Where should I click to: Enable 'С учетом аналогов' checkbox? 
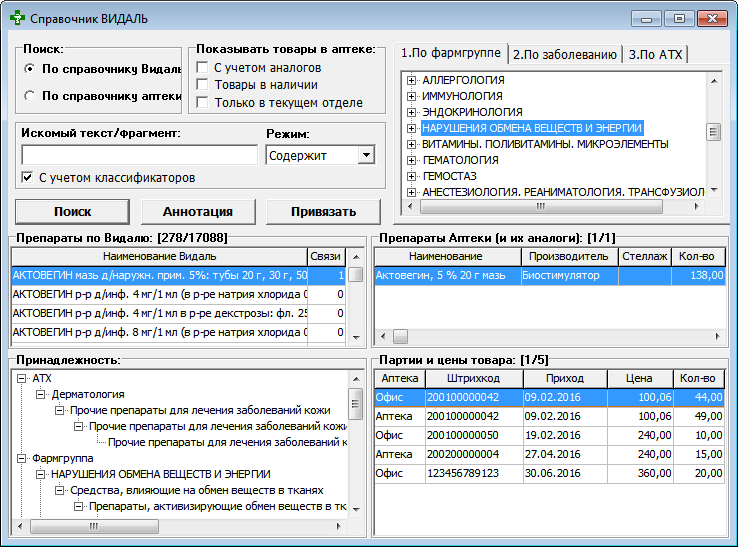[203, 68]
